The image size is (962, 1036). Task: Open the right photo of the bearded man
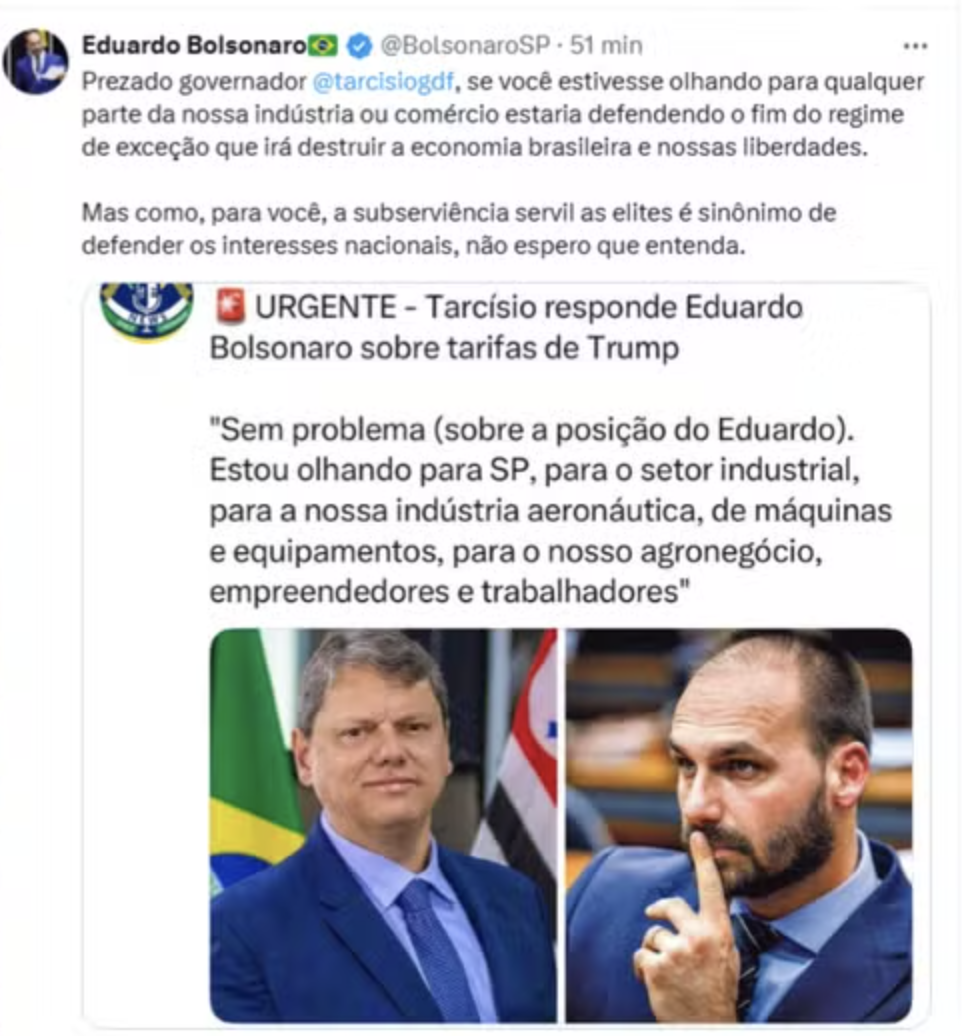pyautogui.click(x=739, y=825)
